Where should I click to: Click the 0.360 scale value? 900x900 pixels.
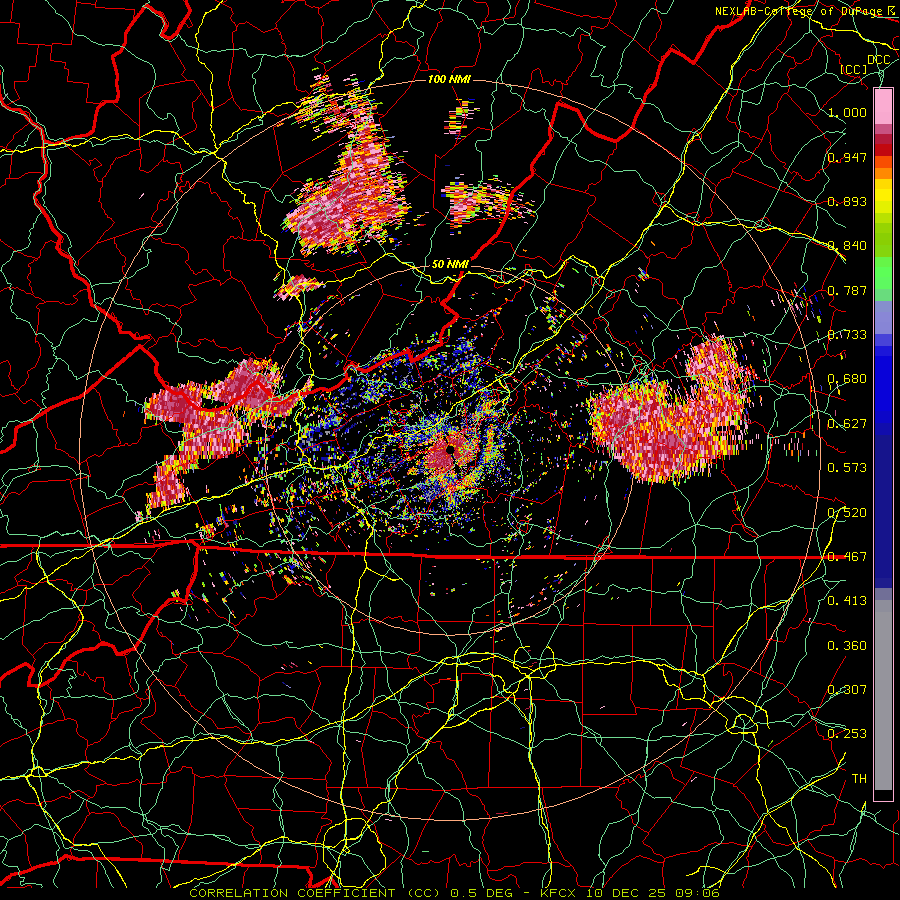pyautogui.click(x=847, y=646)
